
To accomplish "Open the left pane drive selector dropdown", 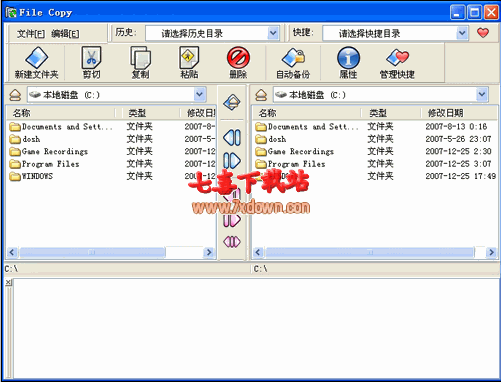I will point(199,95).
